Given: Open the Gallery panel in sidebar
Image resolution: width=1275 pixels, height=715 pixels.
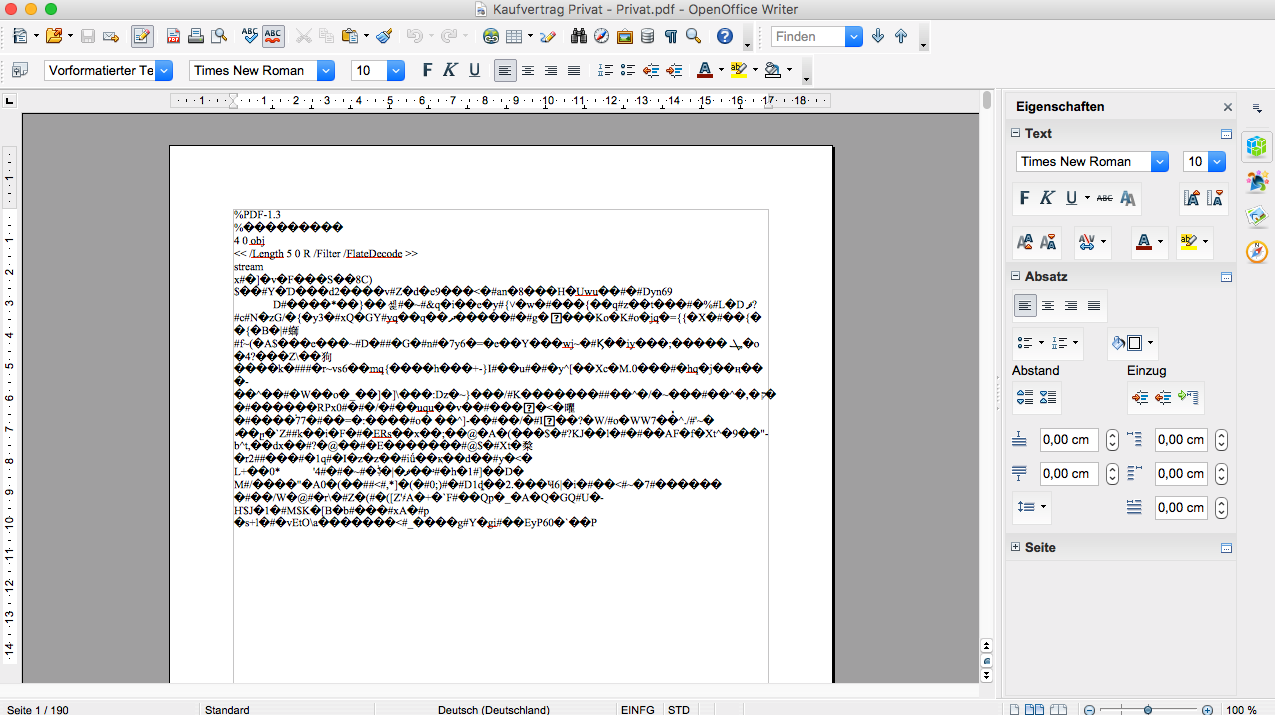Looking at the screenshot, I should click(x=1257, y=216).
